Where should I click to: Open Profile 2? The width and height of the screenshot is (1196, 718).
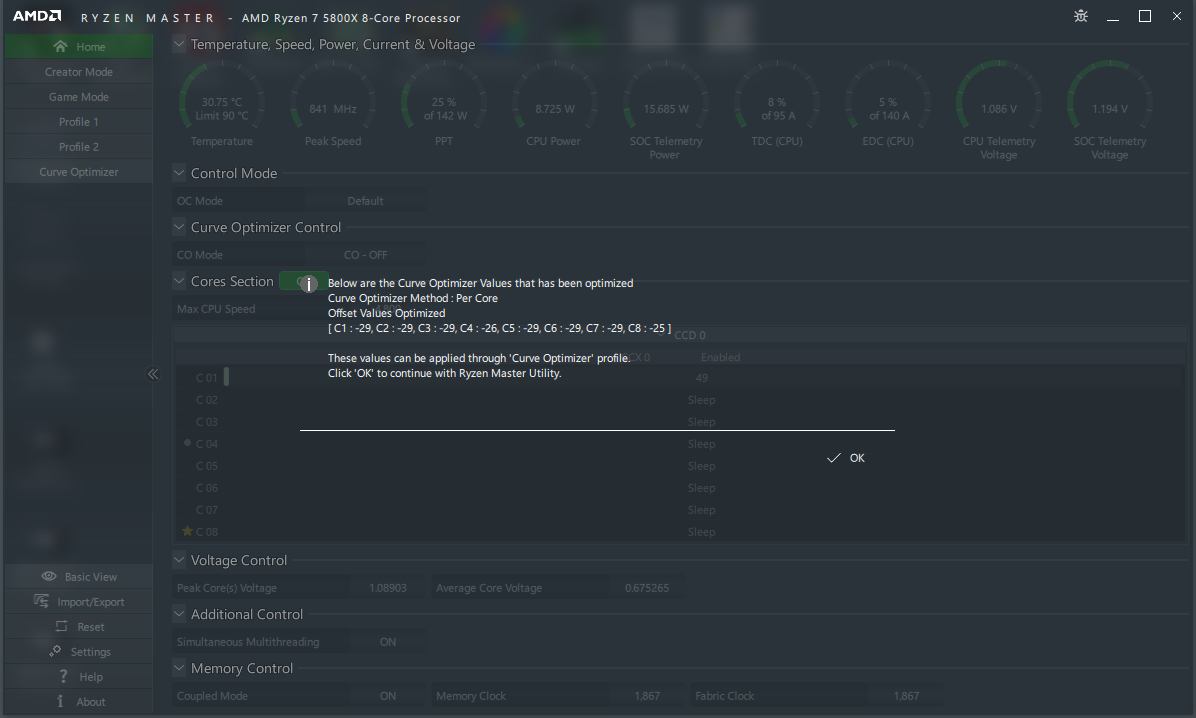(x=79, y=146)
